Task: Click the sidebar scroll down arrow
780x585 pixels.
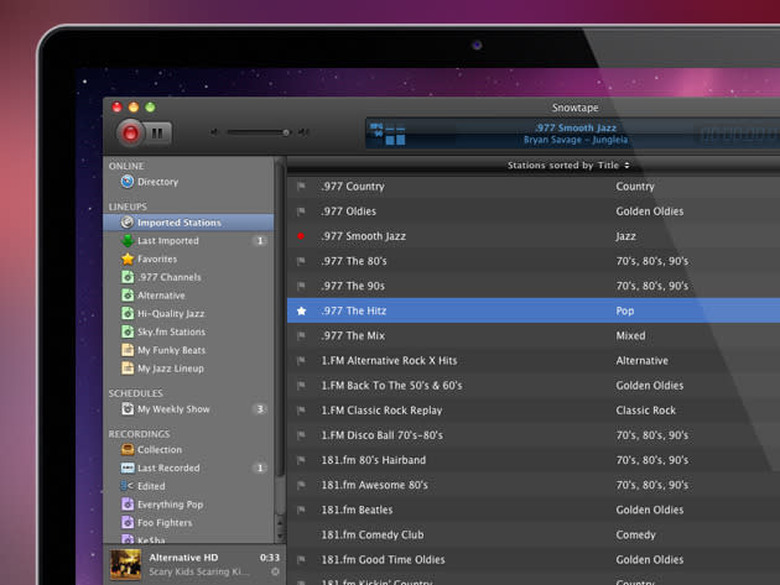Action: tap(280, 536)
